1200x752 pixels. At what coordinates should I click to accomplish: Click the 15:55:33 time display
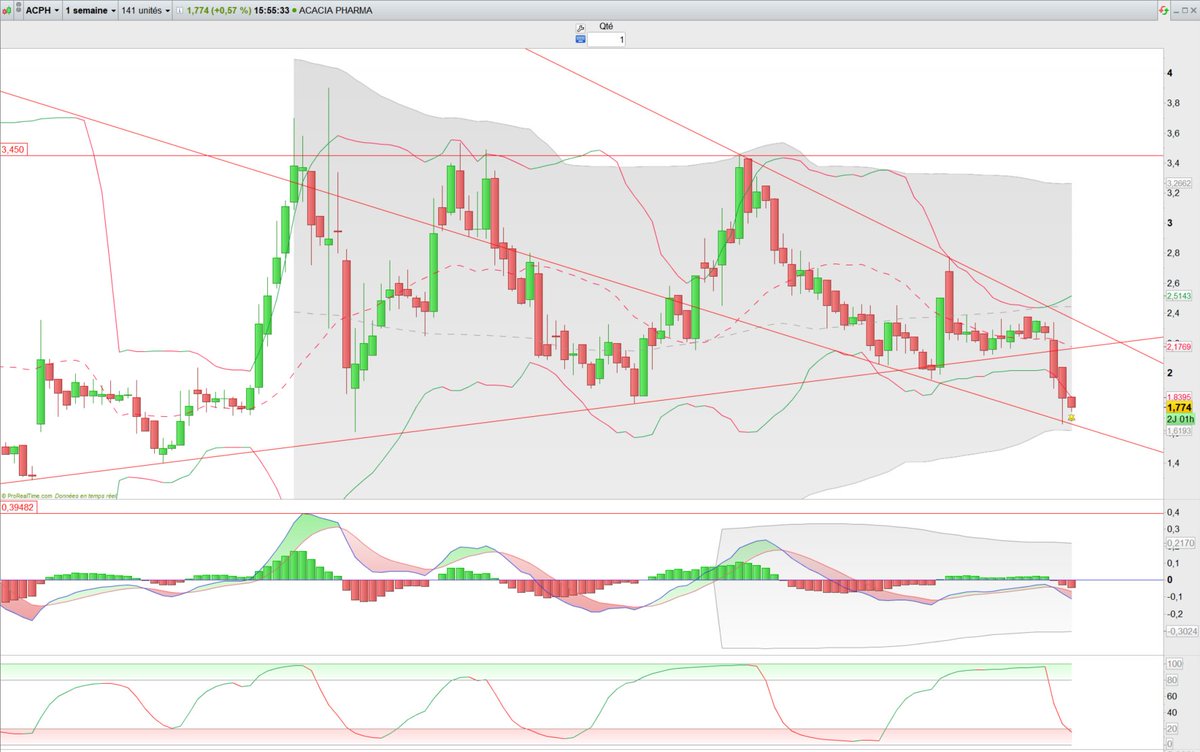[x=270, y=9]
